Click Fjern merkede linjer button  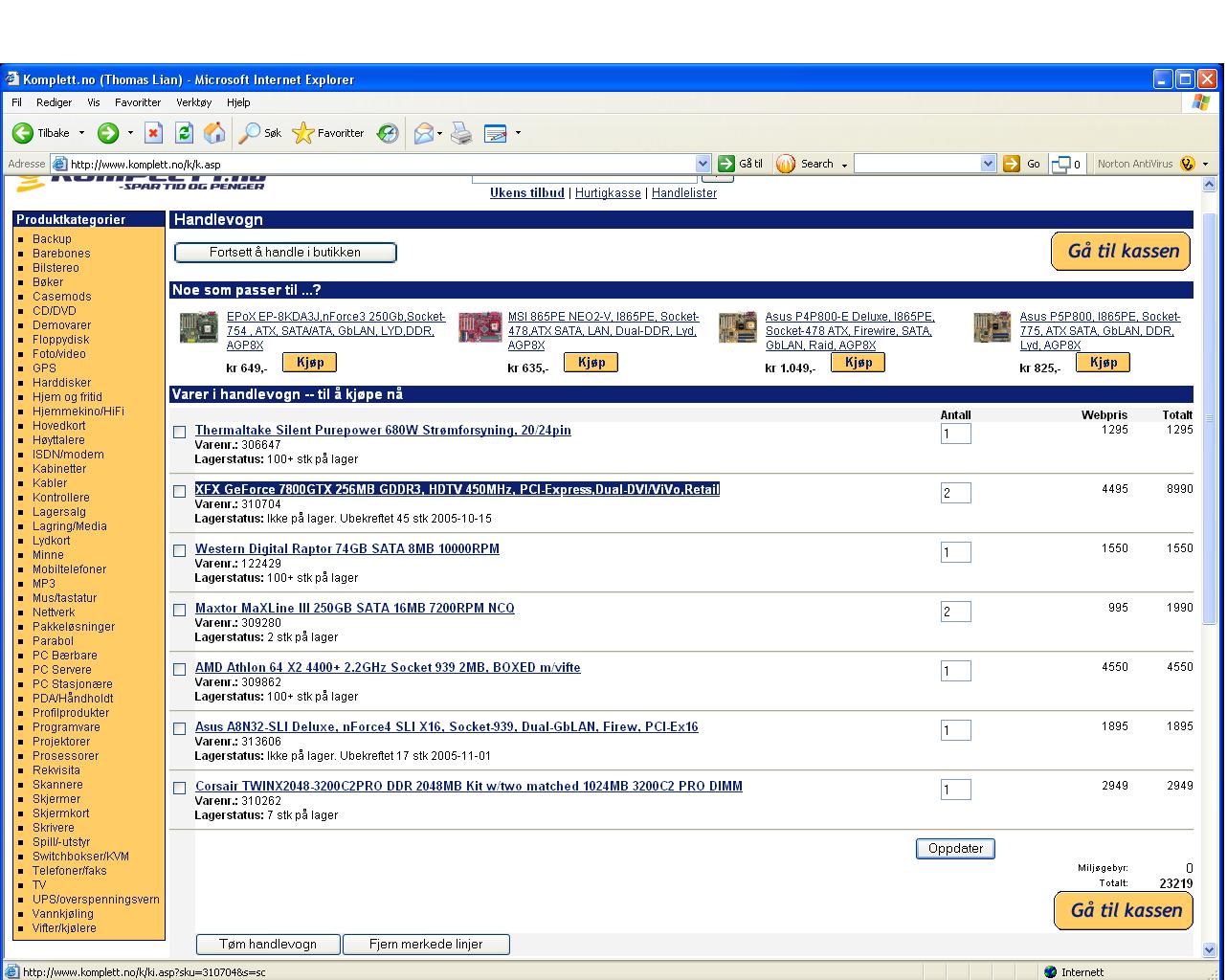(426, 945)
